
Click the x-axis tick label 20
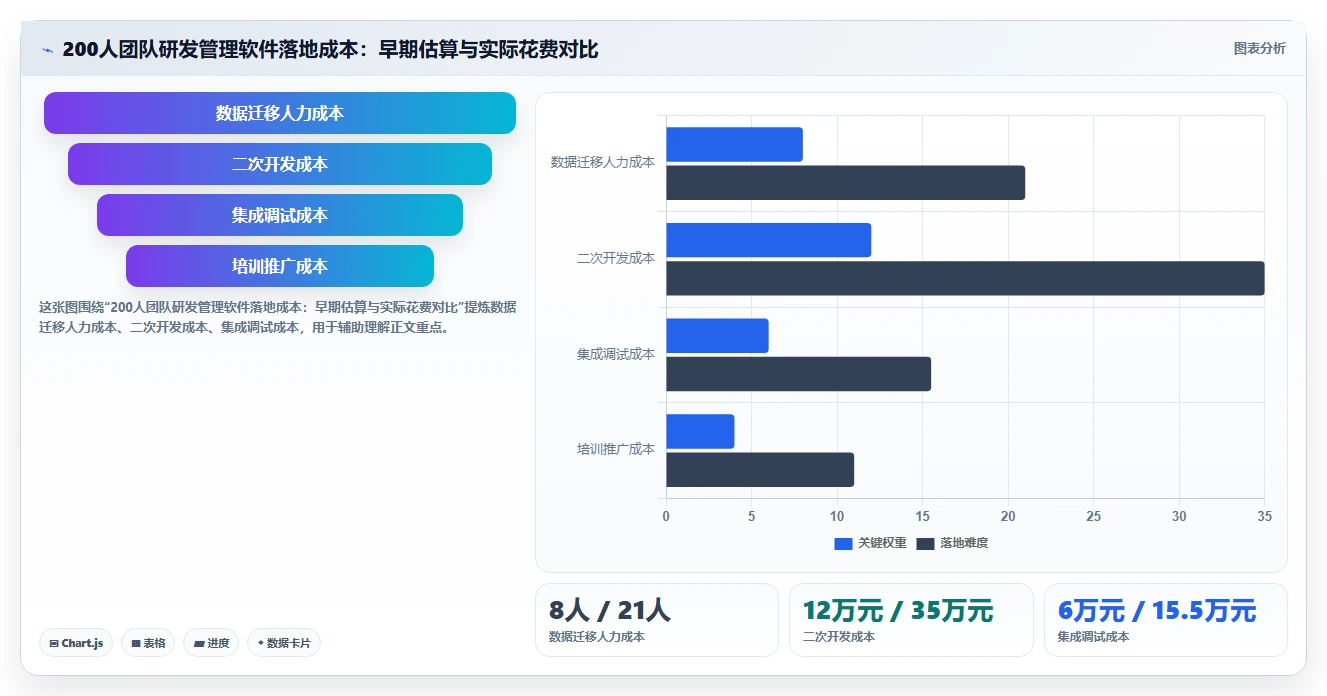1008,517
